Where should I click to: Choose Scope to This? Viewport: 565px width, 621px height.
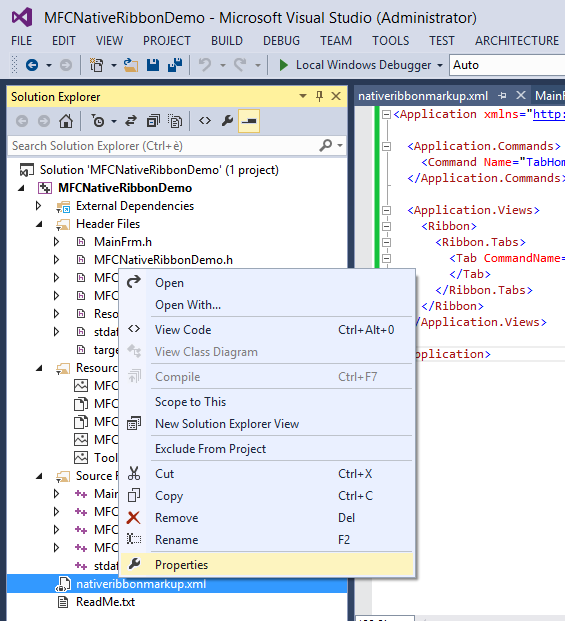coord(267,402)
